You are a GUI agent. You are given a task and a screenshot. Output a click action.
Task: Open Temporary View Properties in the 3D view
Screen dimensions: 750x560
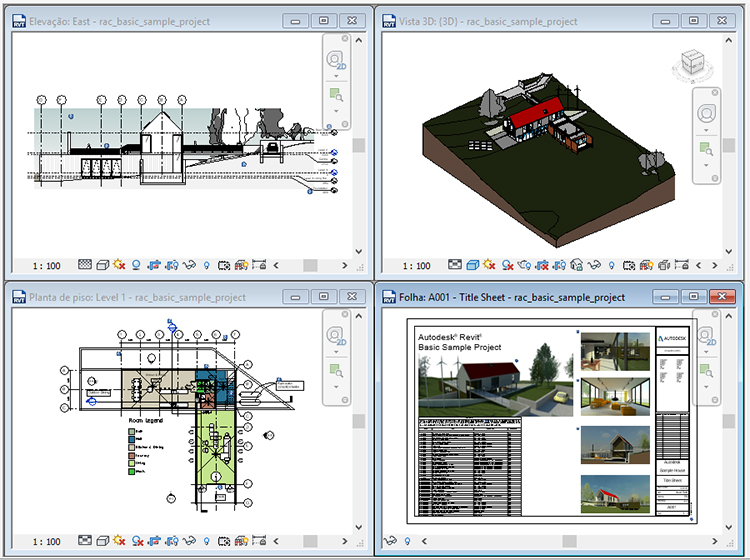pos(629,265)
